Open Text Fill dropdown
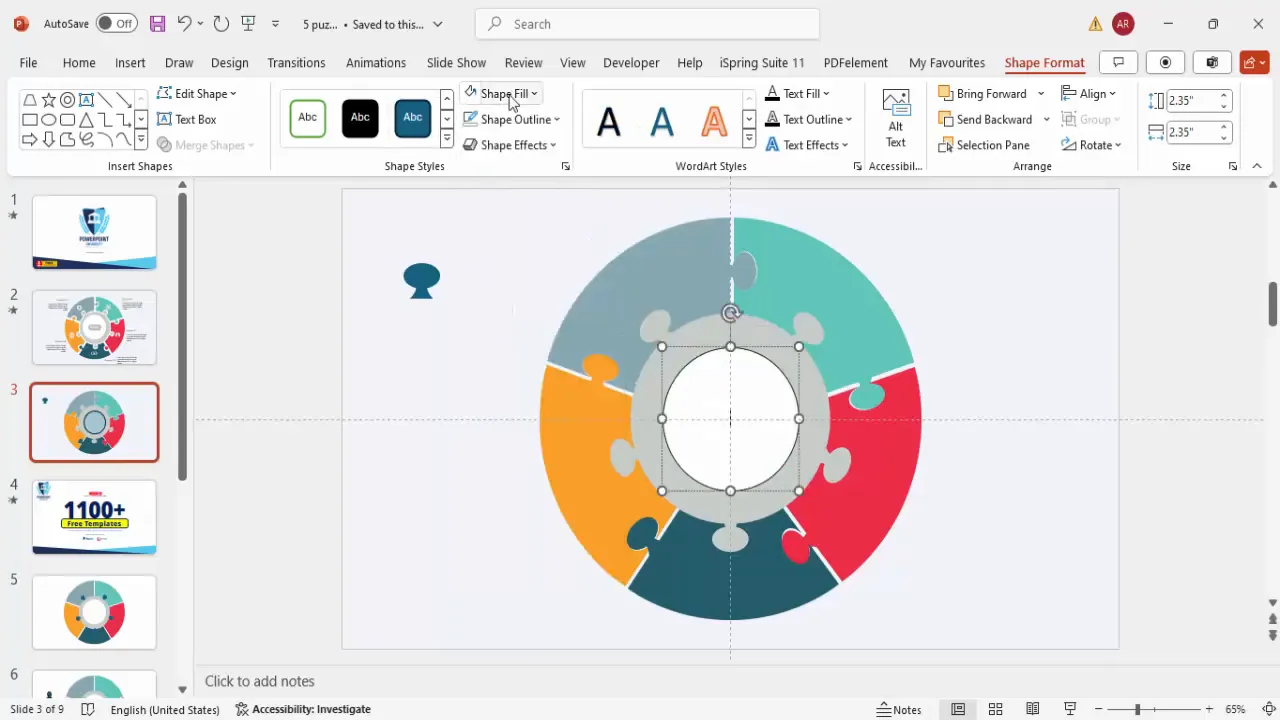Image resolution: width=1280 pixels, height=720 pixels. click(x=797, y=93)
